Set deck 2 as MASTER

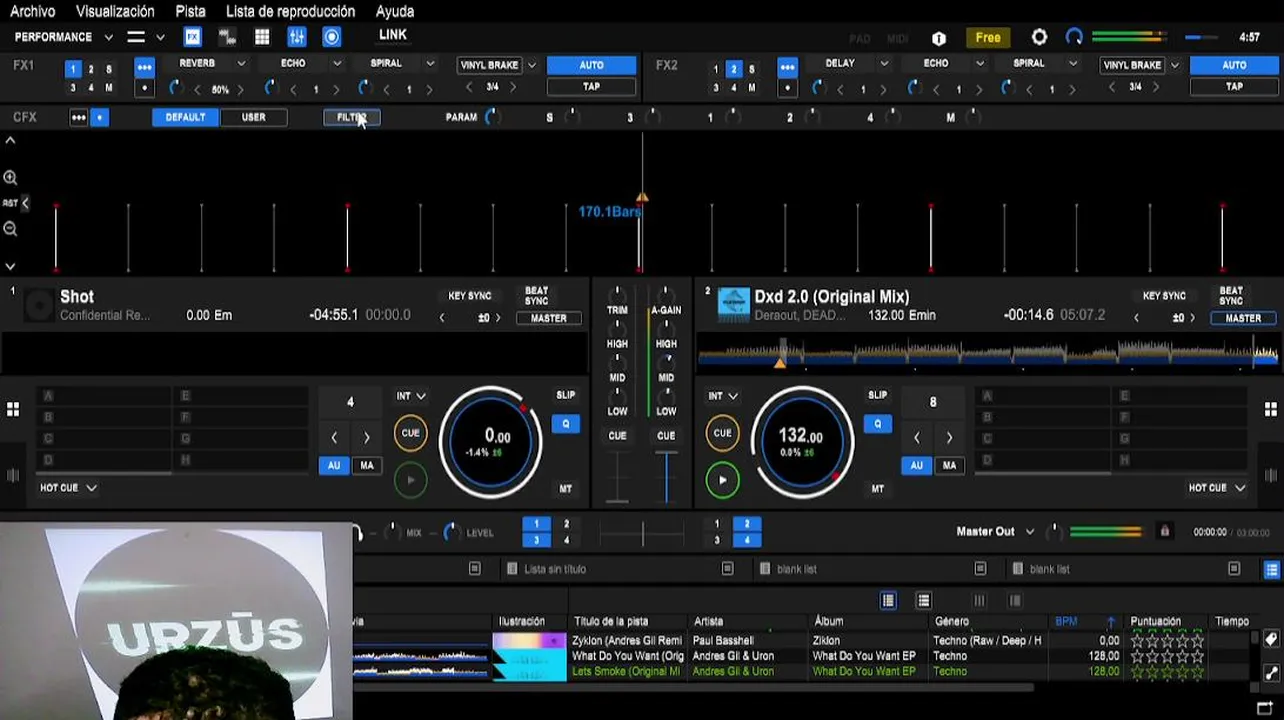point(1243,318)
